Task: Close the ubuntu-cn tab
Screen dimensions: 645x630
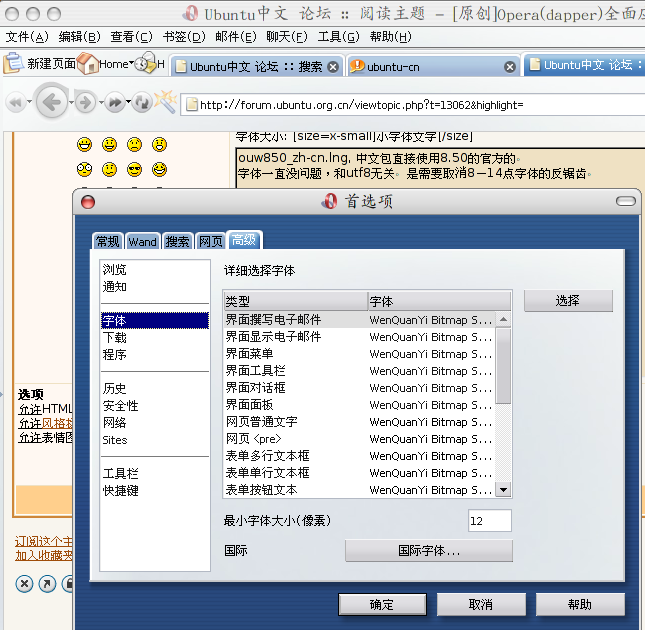Action: point(510,67)
